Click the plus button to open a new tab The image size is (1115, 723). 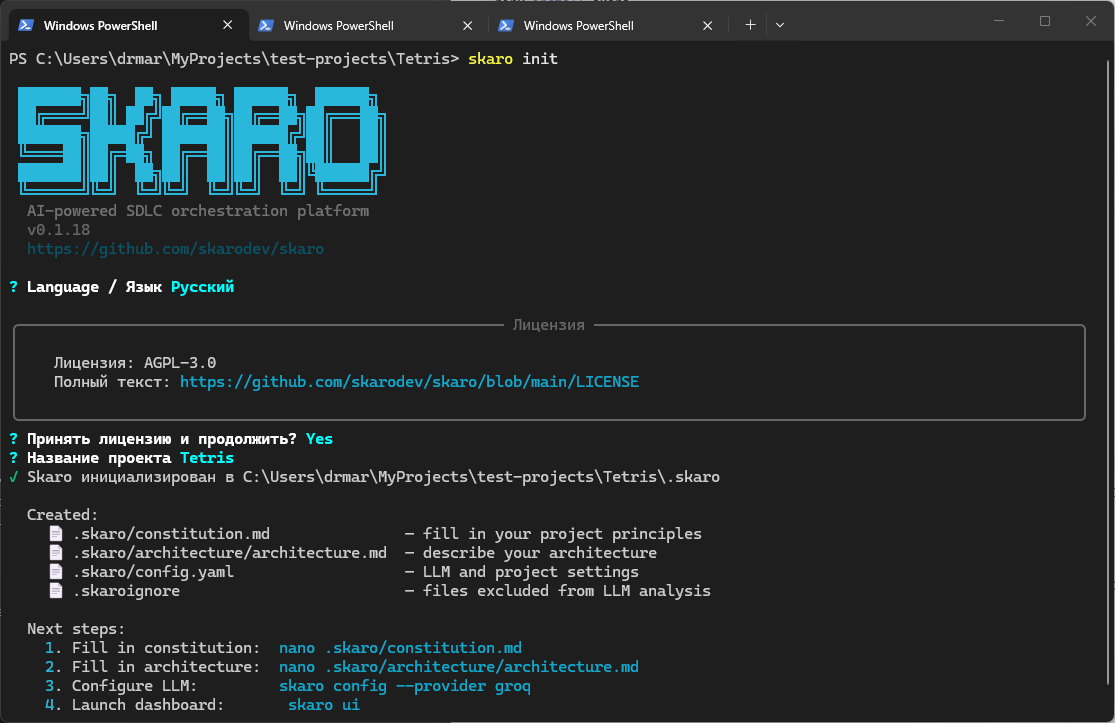749,24
